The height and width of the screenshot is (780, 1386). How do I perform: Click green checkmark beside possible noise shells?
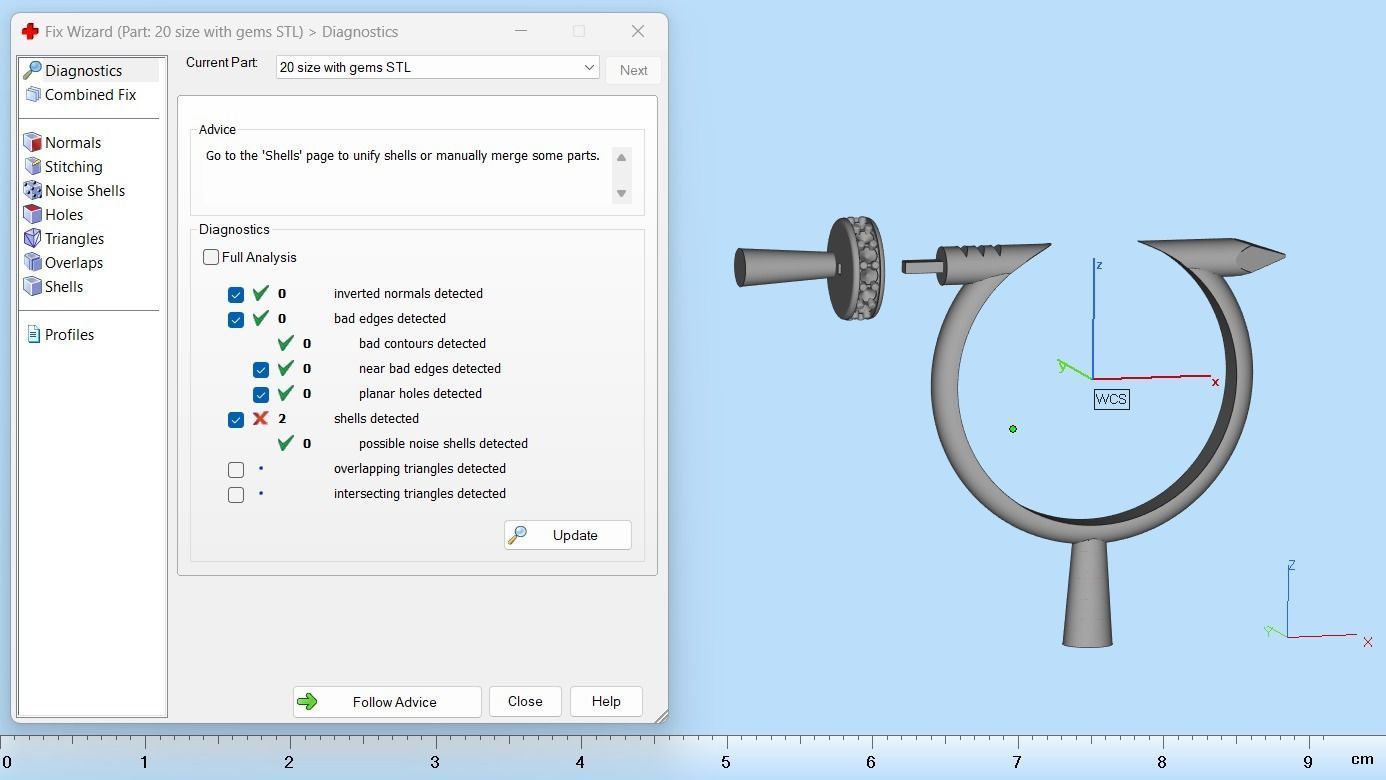tap(286, 443)
